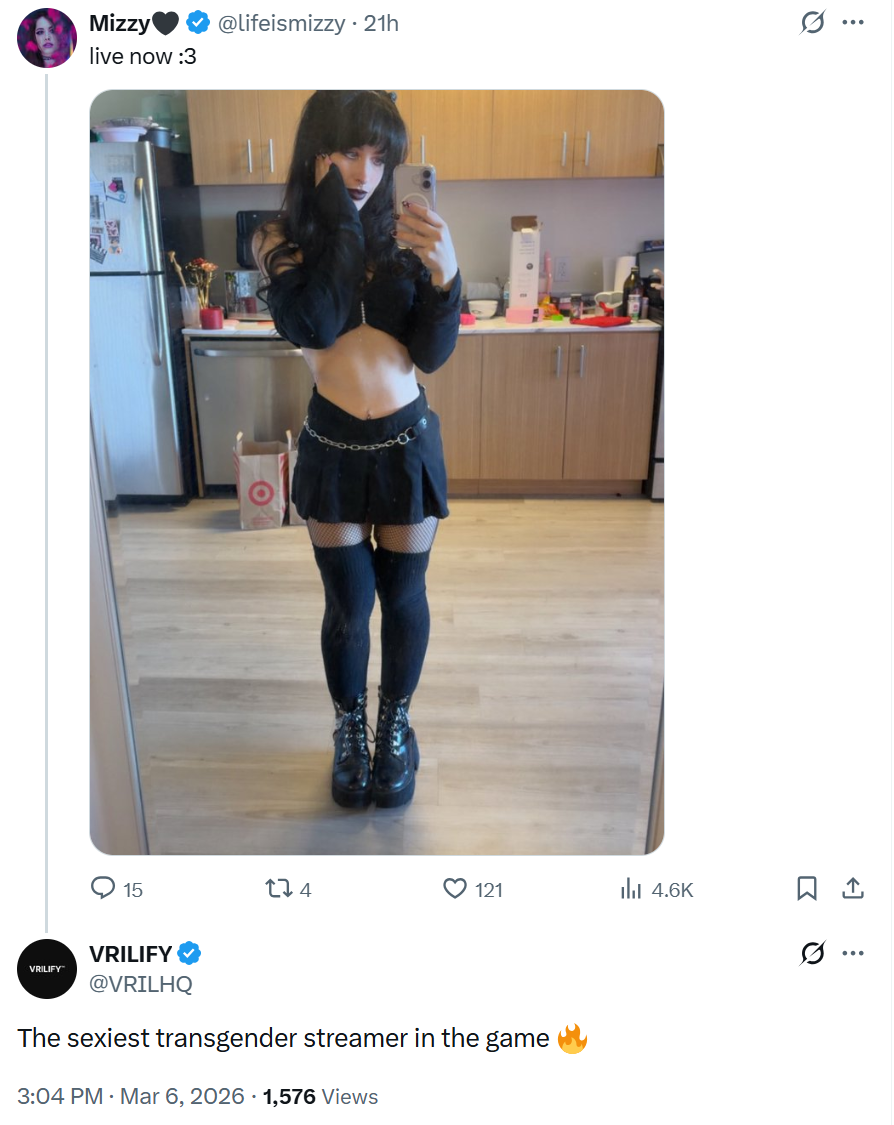Screen dimensions: 894x1125
Task: Open the @lifeismizzy handle link
Action: click(282, 24)
